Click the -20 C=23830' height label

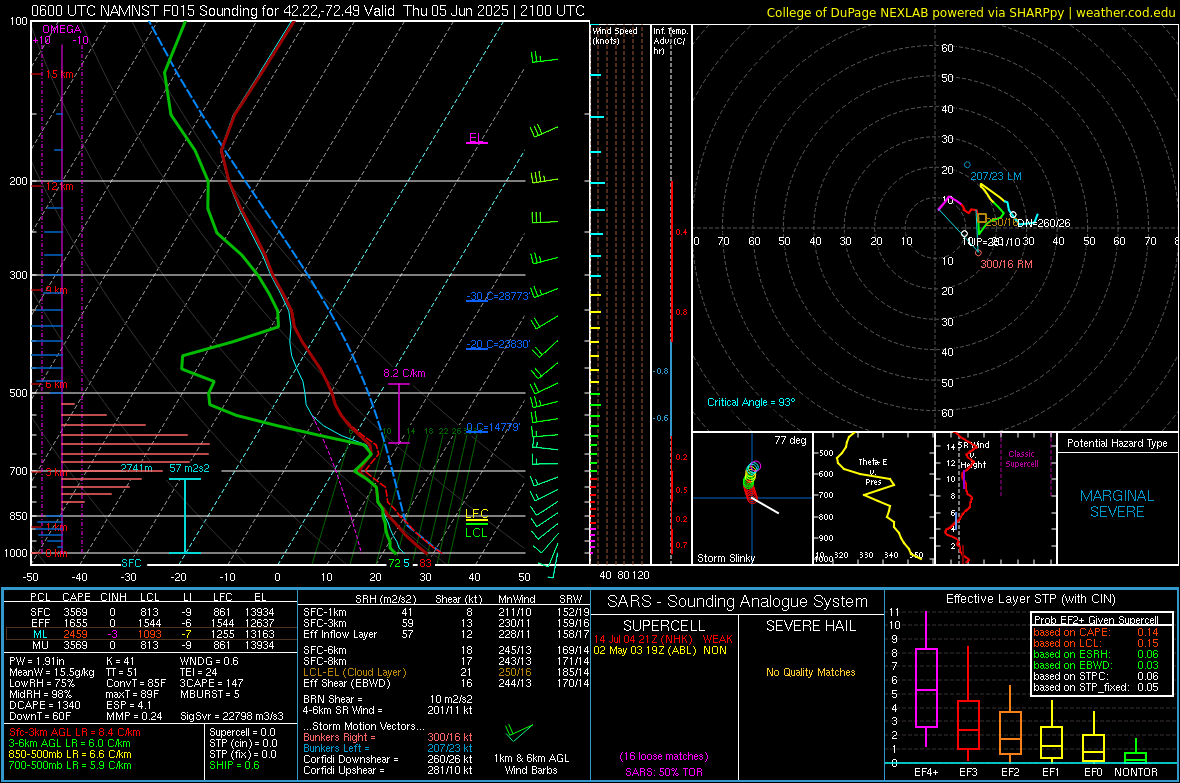pos(497,344)
